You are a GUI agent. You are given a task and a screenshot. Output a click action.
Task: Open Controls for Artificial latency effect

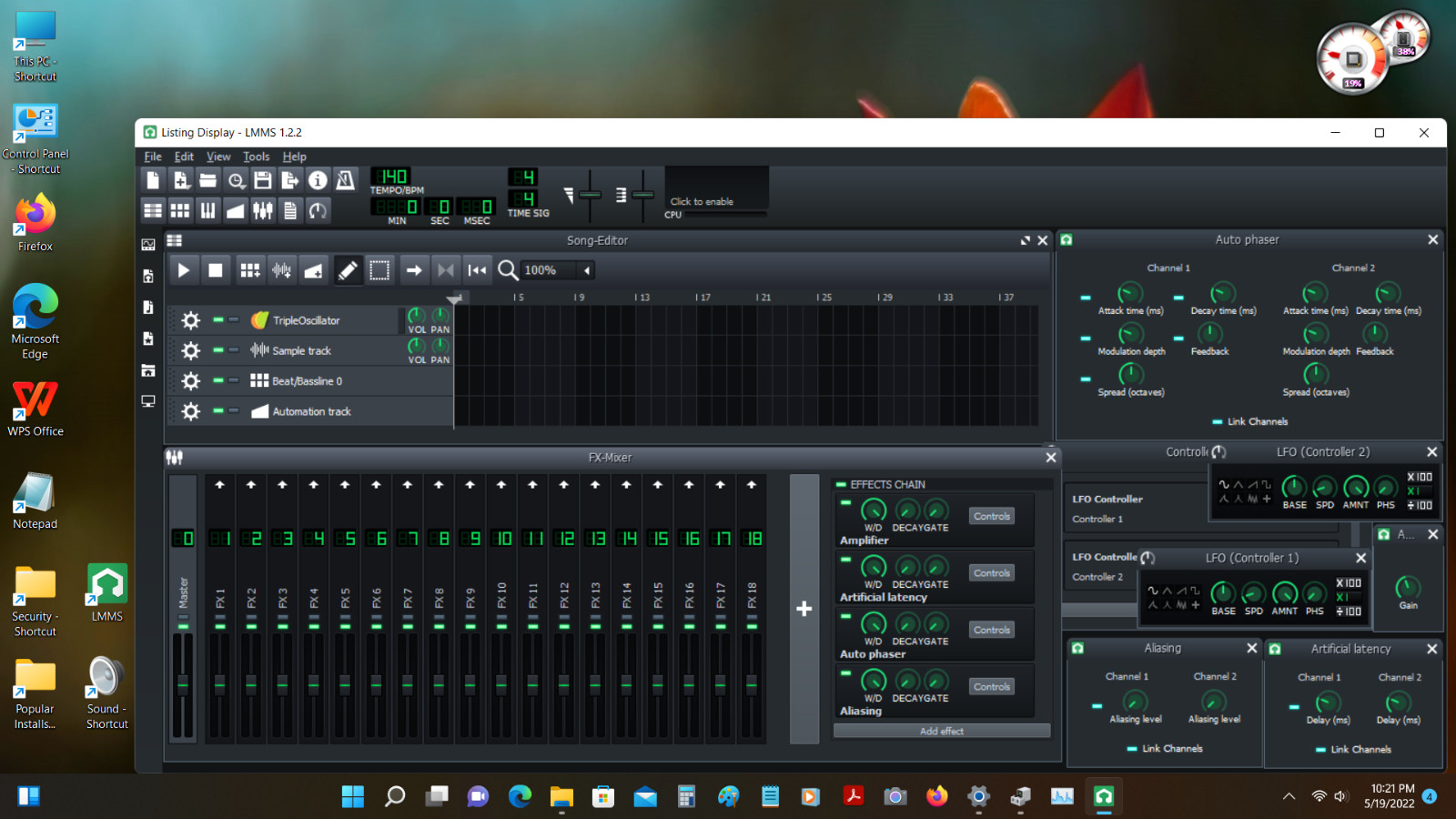click(992, 573)
